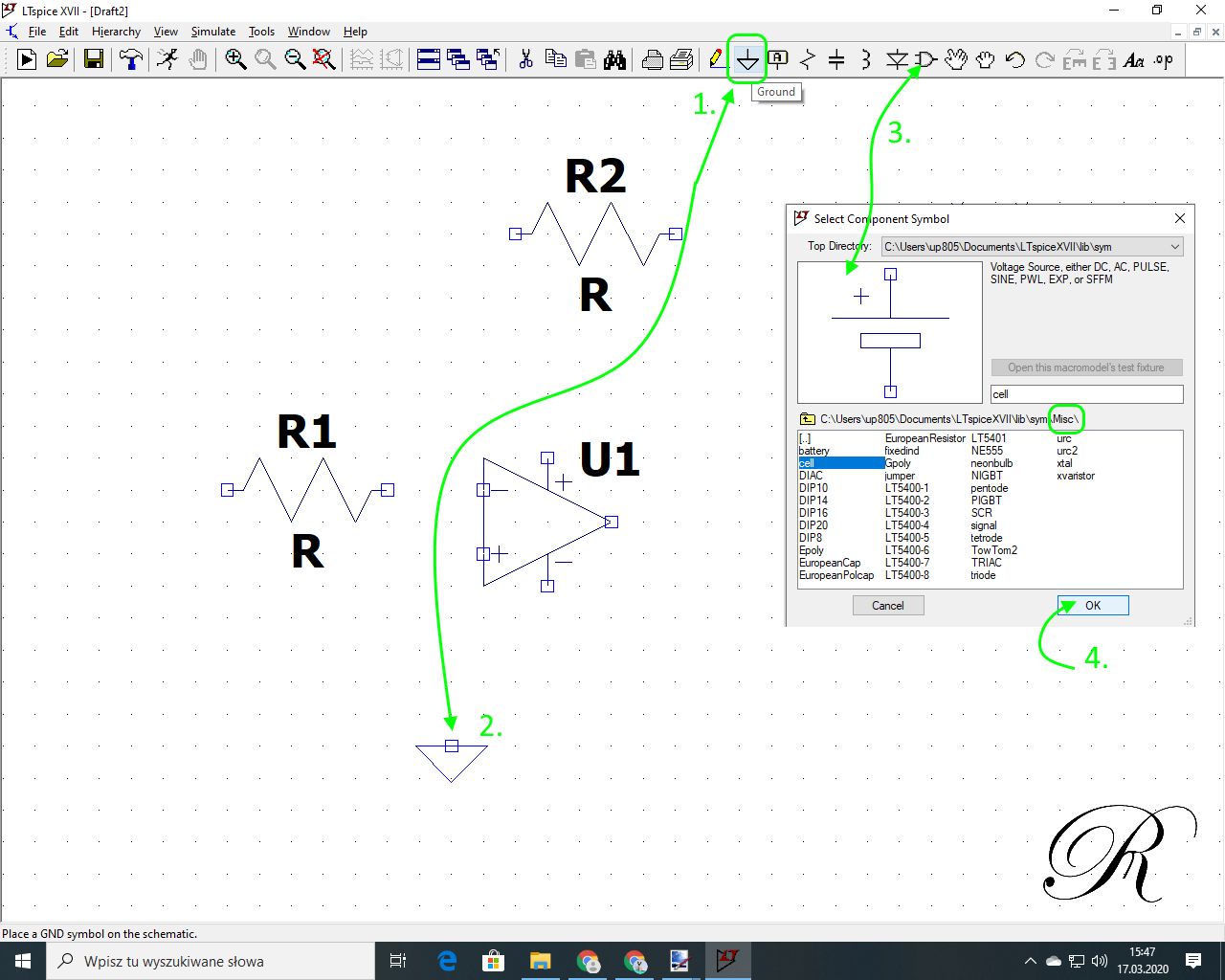Open the Component AND-gate tool
Image resolution: width=1225 pixels, height=980 pixels.
[x=925, y=59]
